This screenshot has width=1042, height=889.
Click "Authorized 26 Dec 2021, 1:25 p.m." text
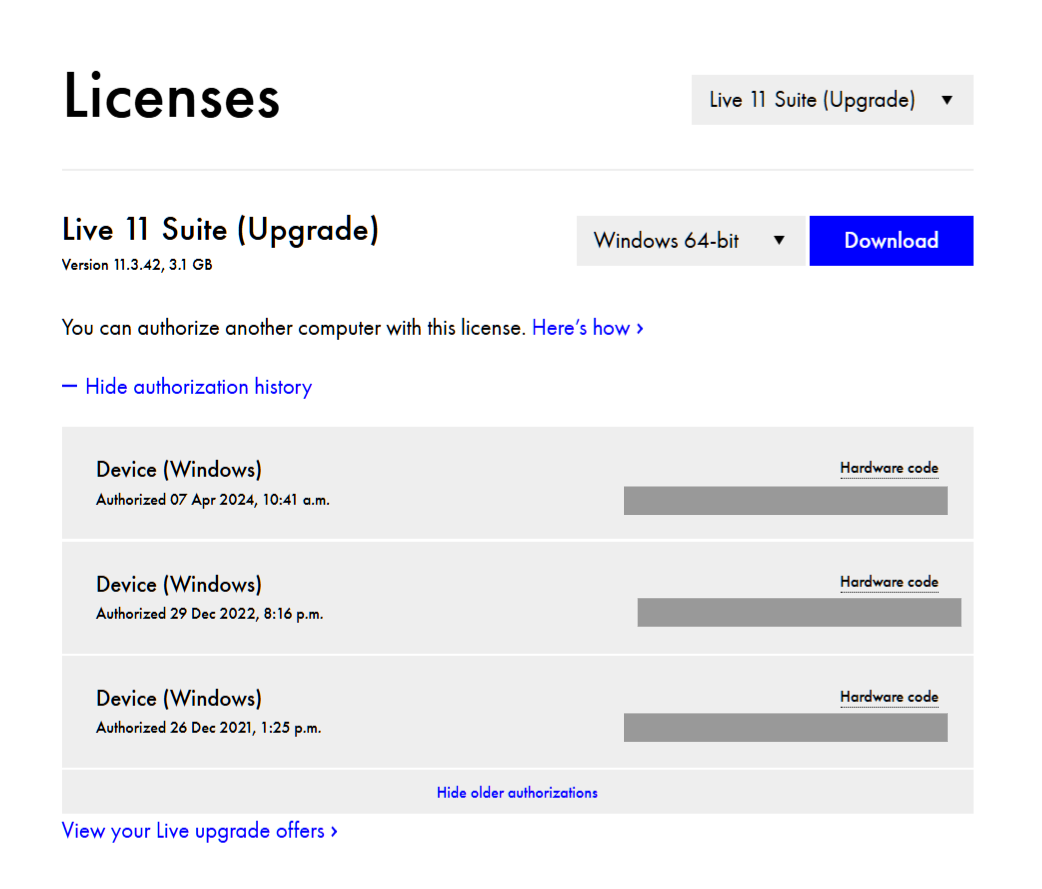(209, 728)
